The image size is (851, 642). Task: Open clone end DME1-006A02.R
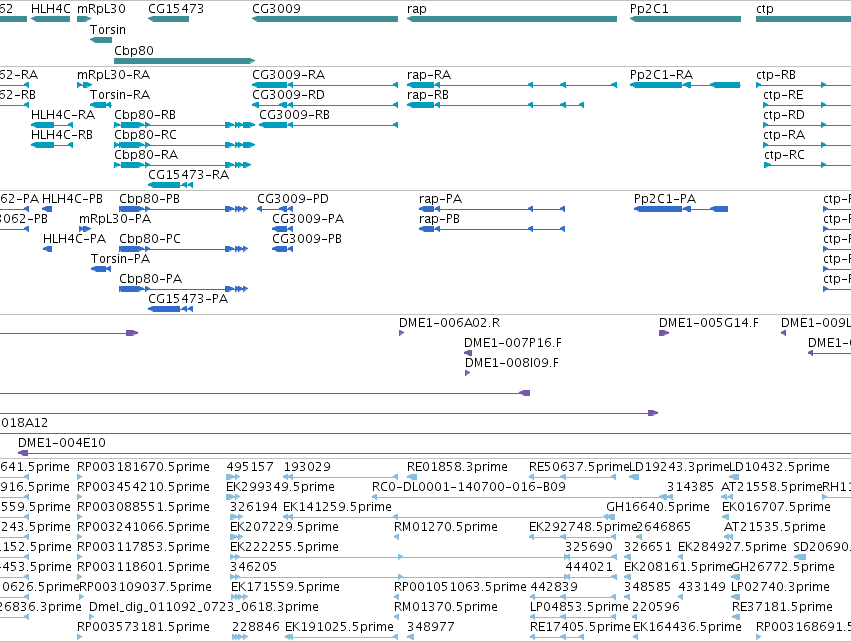449,323
